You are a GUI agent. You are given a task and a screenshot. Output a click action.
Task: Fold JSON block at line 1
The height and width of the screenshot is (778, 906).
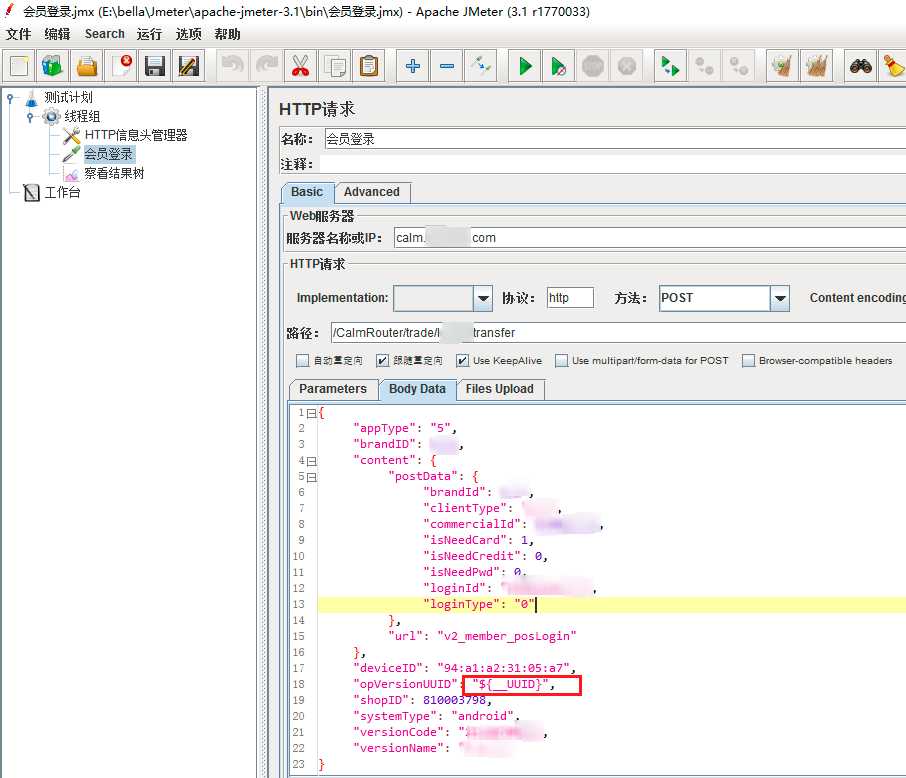click(x=311, y=413)
